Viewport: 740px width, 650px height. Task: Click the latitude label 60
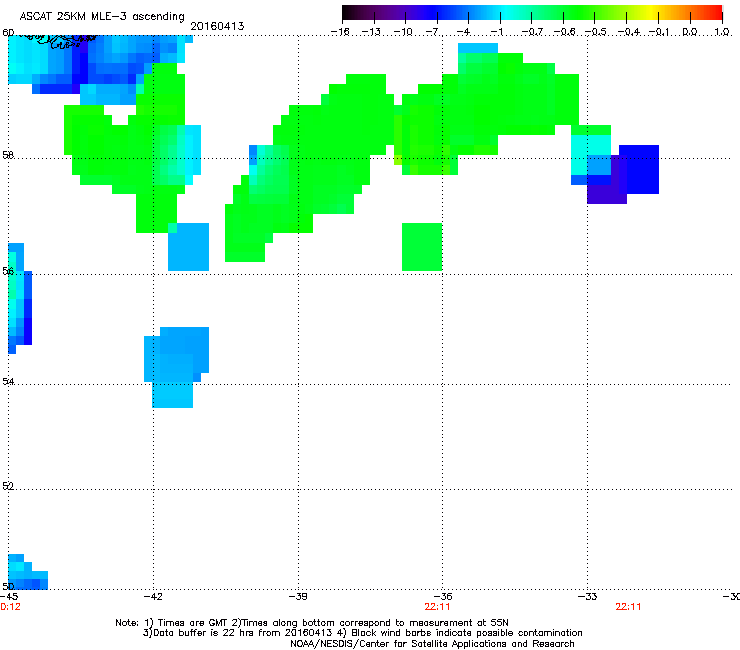[x=8, y=33]
